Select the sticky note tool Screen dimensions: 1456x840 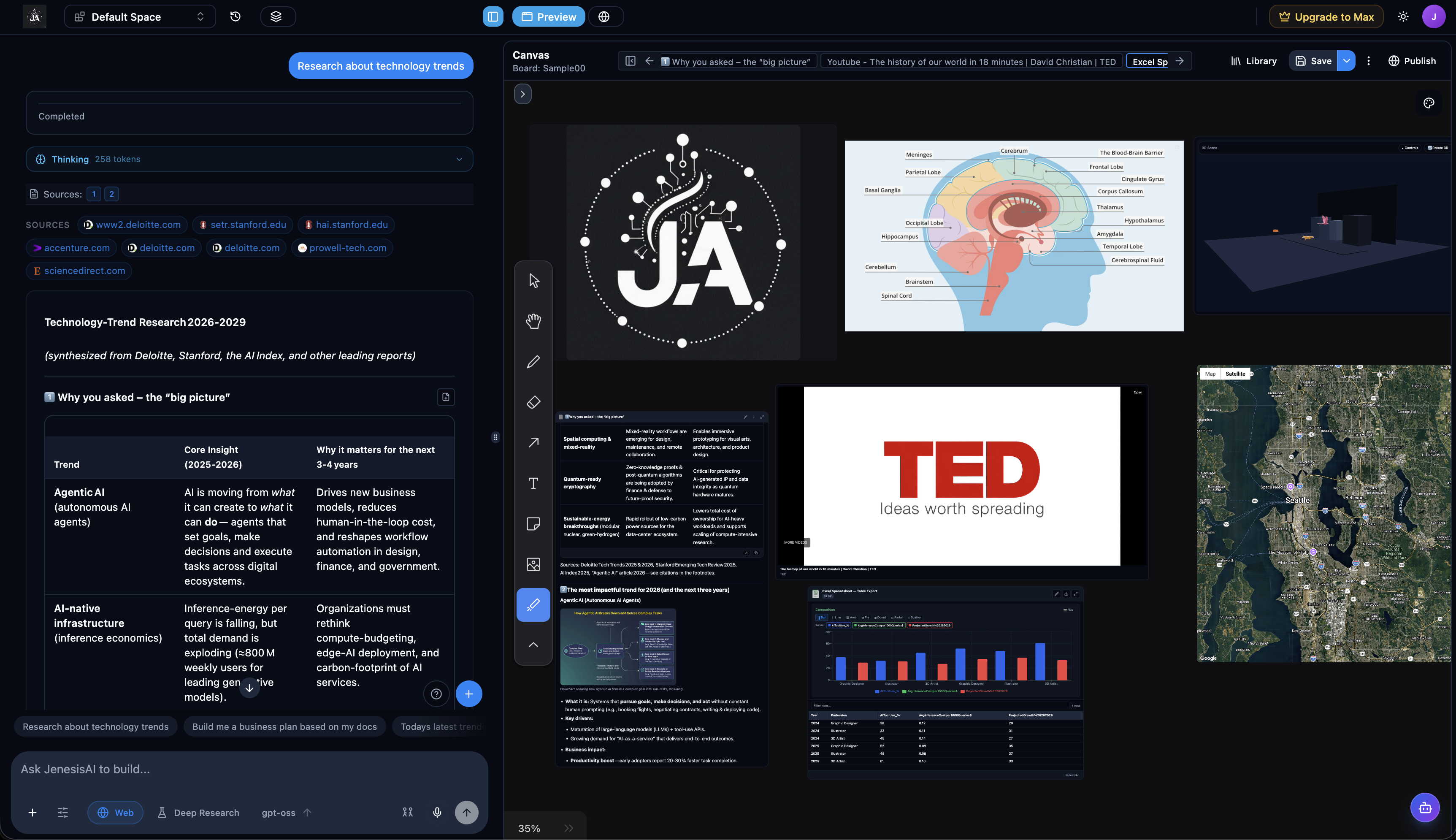pos(533,524)
